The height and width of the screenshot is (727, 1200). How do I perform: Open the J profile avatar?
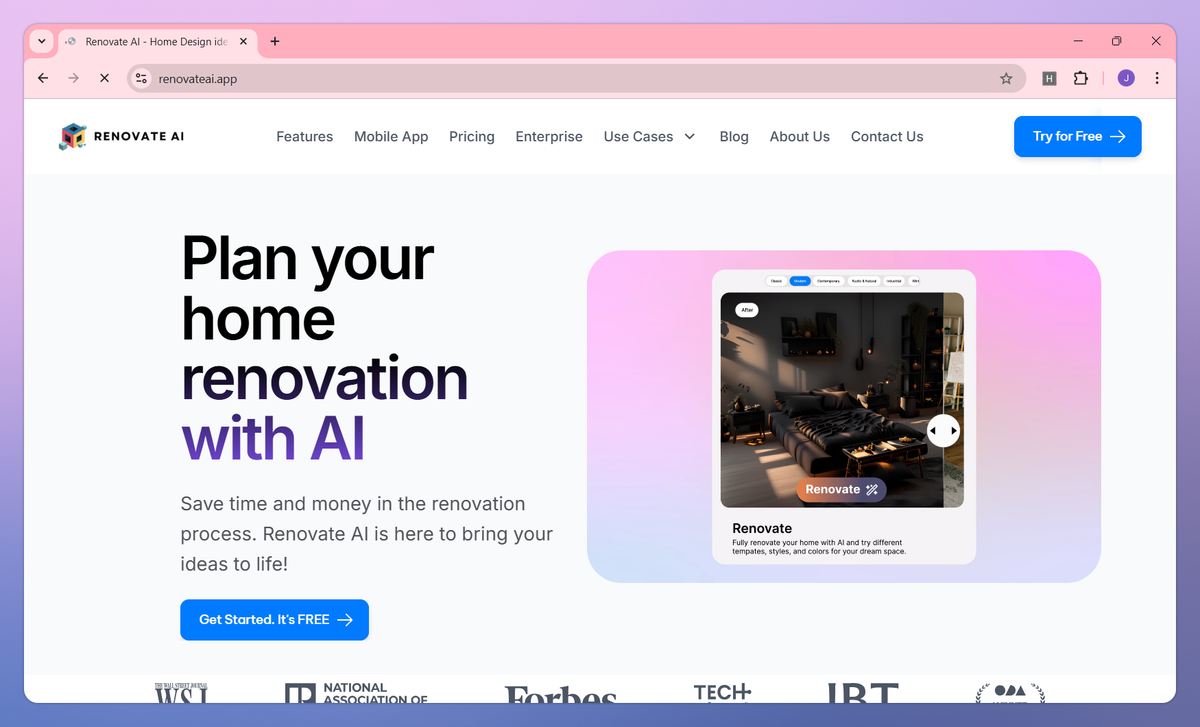click(1126, 78)
